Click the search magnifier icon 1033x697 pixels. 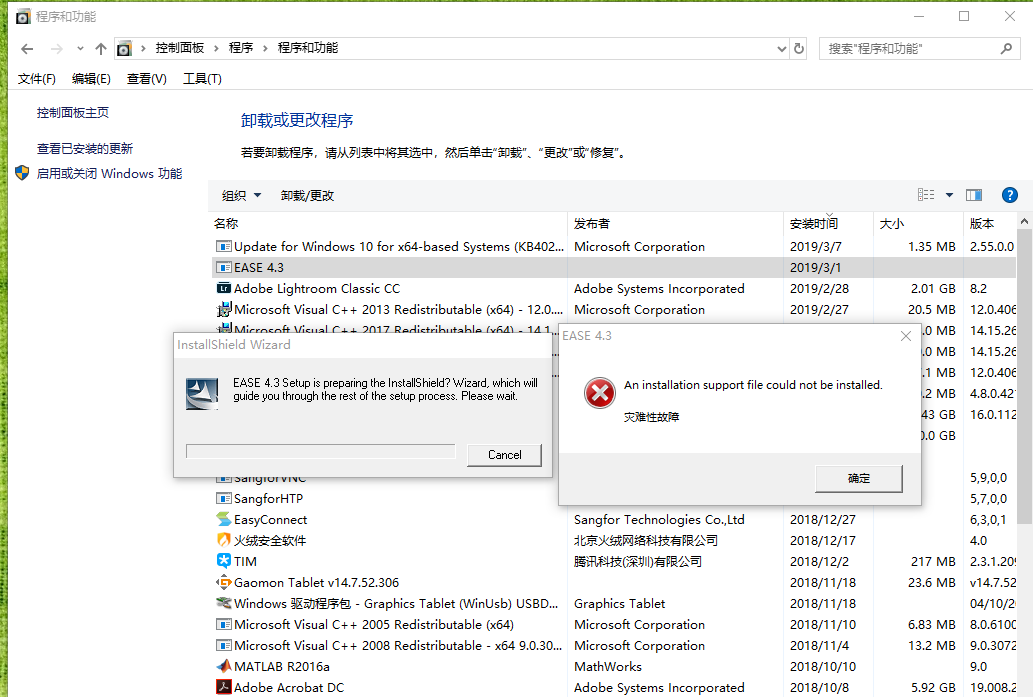(1006, 49)
